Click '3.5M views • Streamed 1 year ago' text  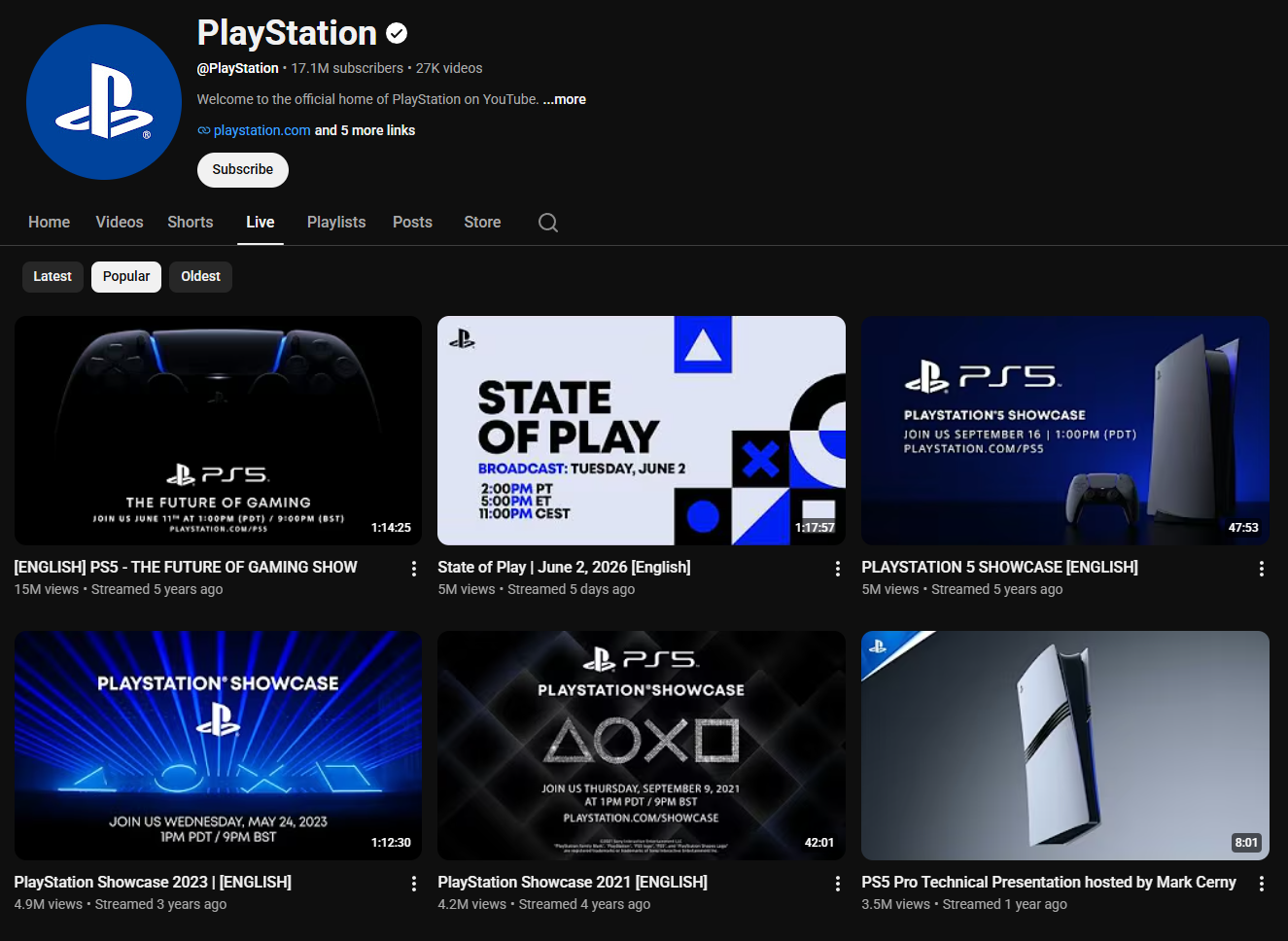click(x=964, y=904)
